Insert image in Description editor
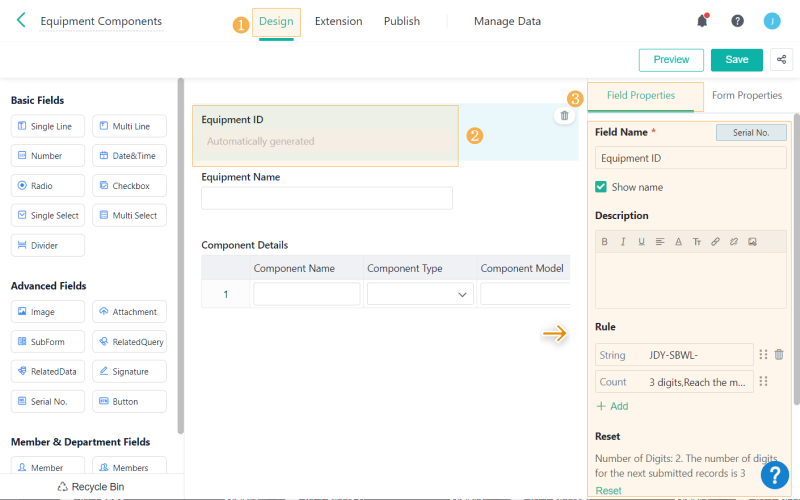The width and height of the screenshot is (800, 500). point(752,241)
